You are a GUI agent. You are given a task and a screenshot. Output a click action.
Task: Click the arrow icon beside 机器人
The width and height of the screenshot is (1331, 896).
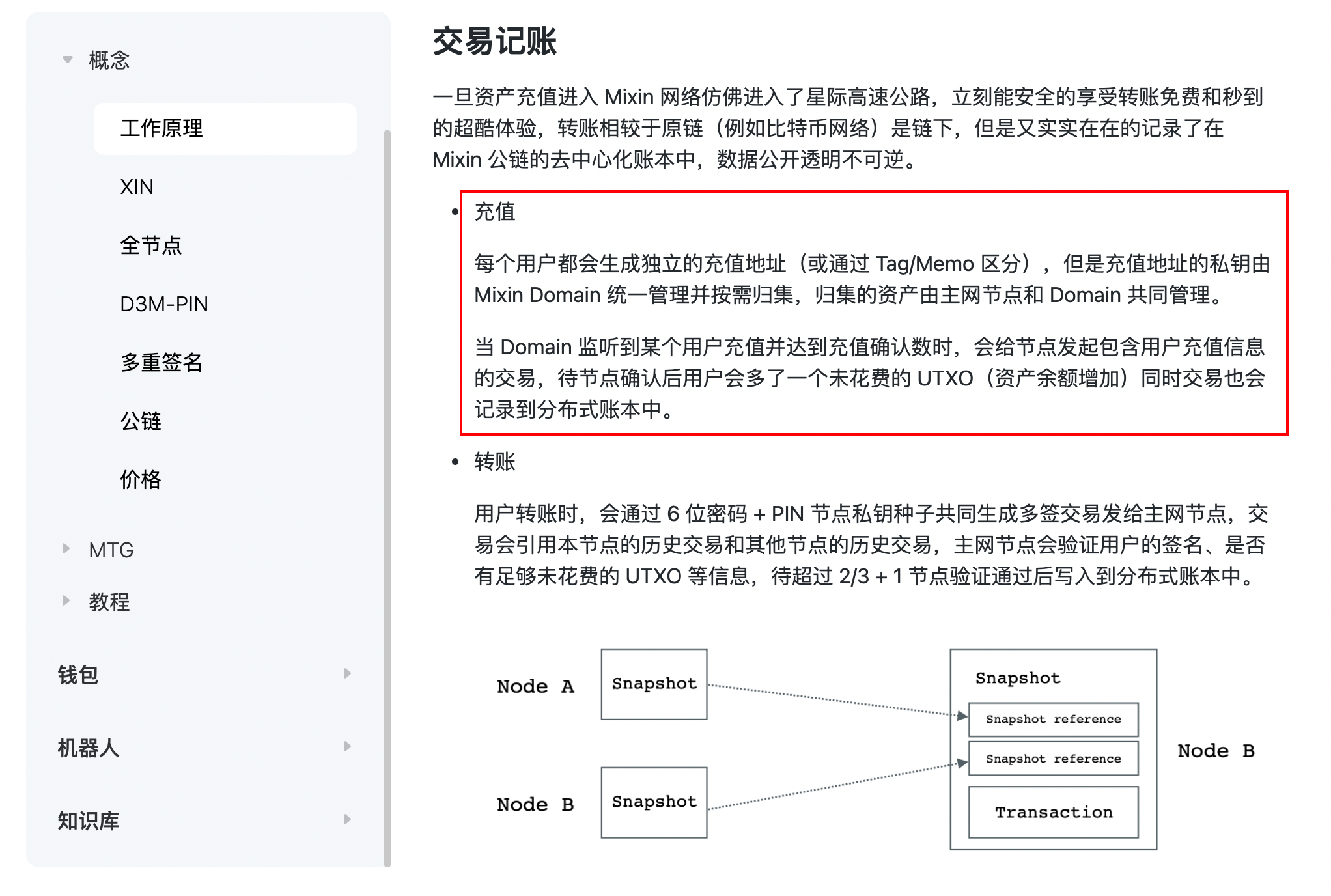click(x=347, y=747)
